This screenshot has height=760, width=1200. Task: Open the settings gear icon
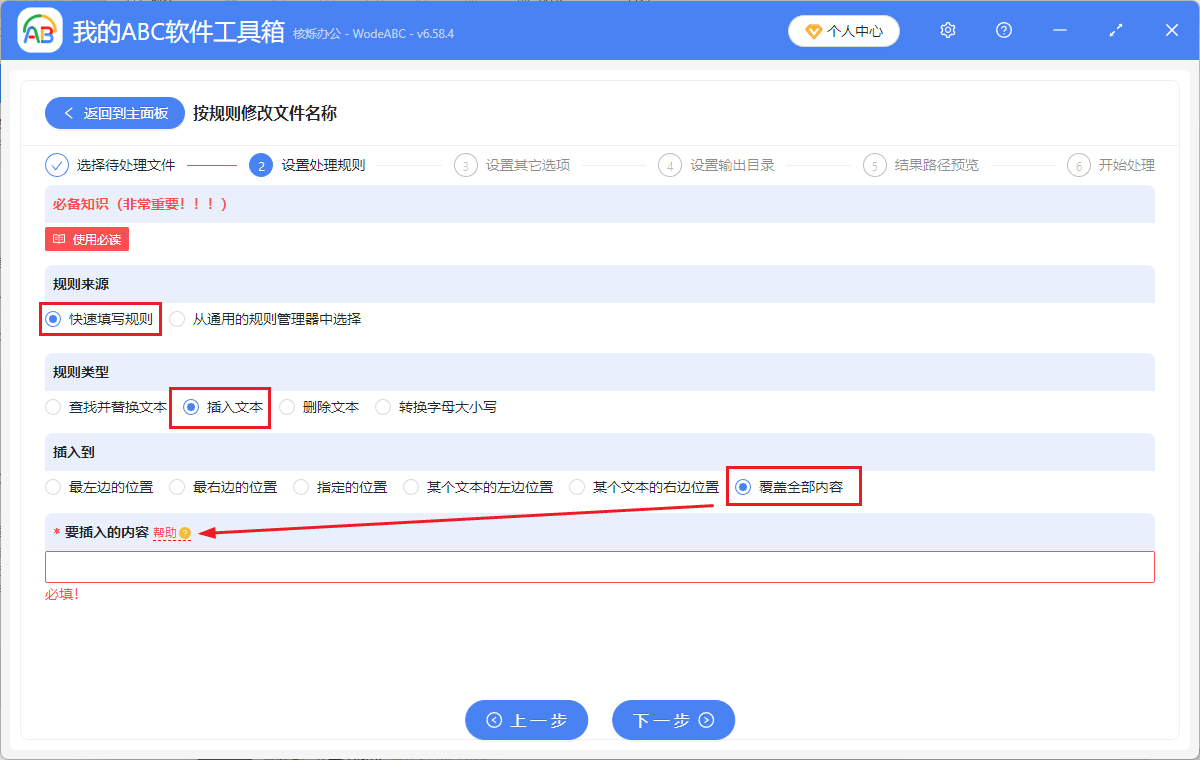click(x=947, y=30)
